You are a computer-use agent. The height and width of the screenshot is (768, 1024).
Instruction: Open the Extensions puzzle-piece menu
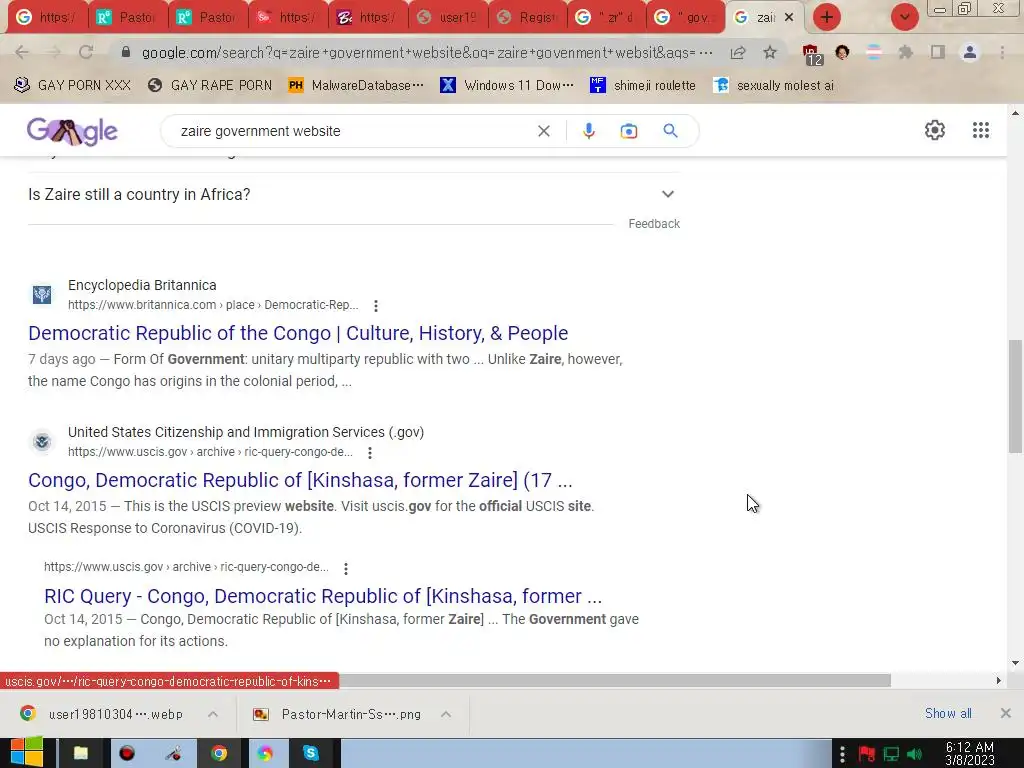(906, 52)
